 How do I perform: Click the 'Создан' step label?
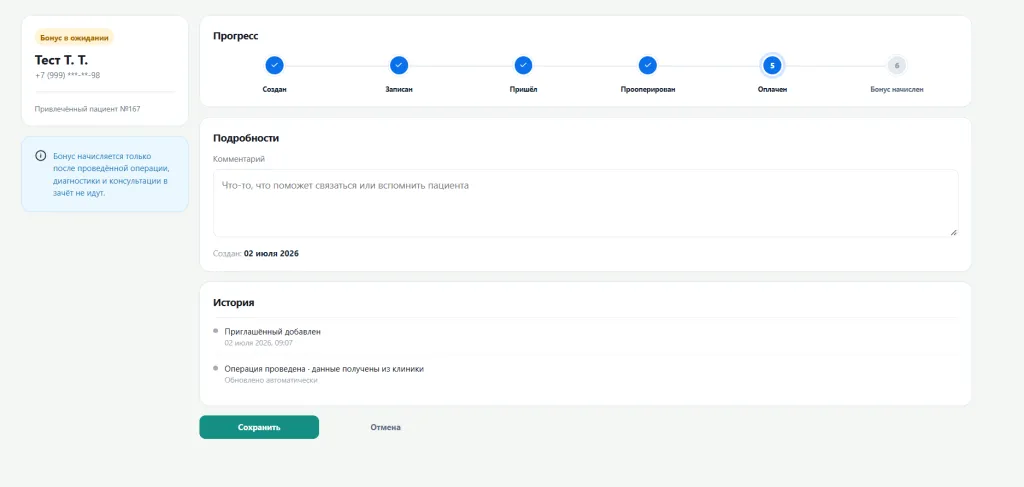coord(274,89)
